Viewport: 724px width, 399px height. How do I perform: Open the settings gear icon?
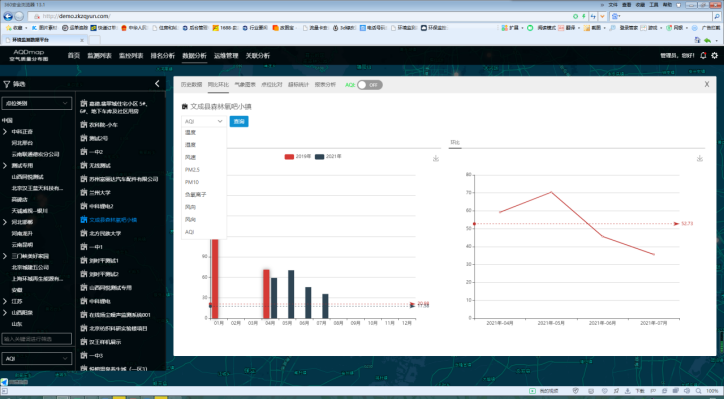pyautogui.click(x=715, y=55)
